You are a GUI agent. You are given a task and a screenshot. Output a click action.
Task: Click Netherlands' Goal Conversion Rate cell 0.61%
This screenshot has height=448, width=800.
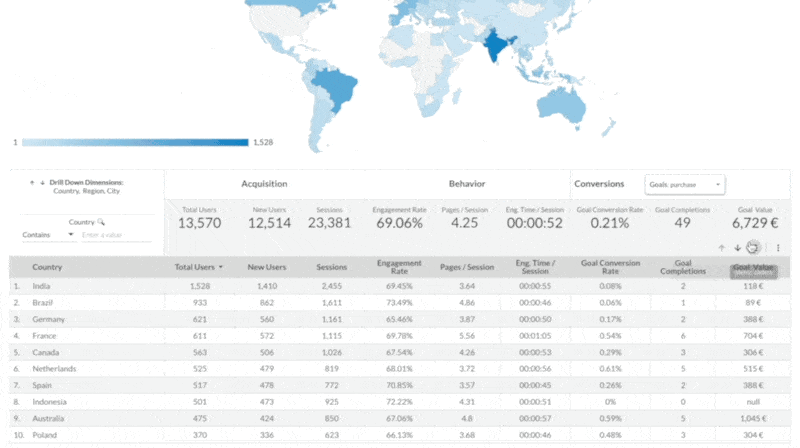(610, 369)
